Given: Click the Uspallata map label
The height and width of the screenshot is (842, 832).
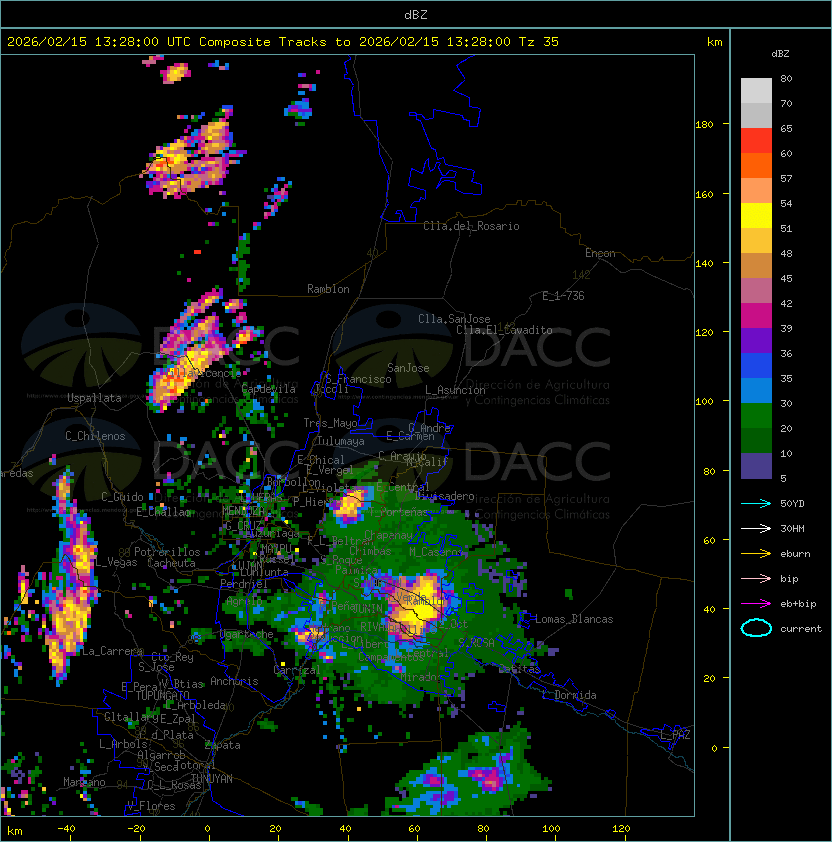Looking at the screenshot, I should click(x=94, y=398).
